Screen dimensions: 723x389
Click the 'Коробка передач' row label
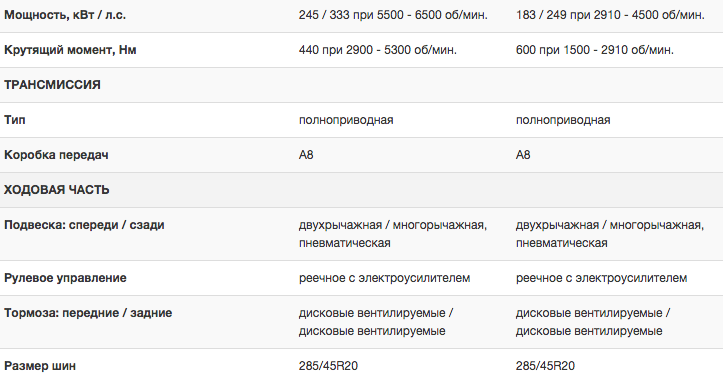click(x=56, y=155)
